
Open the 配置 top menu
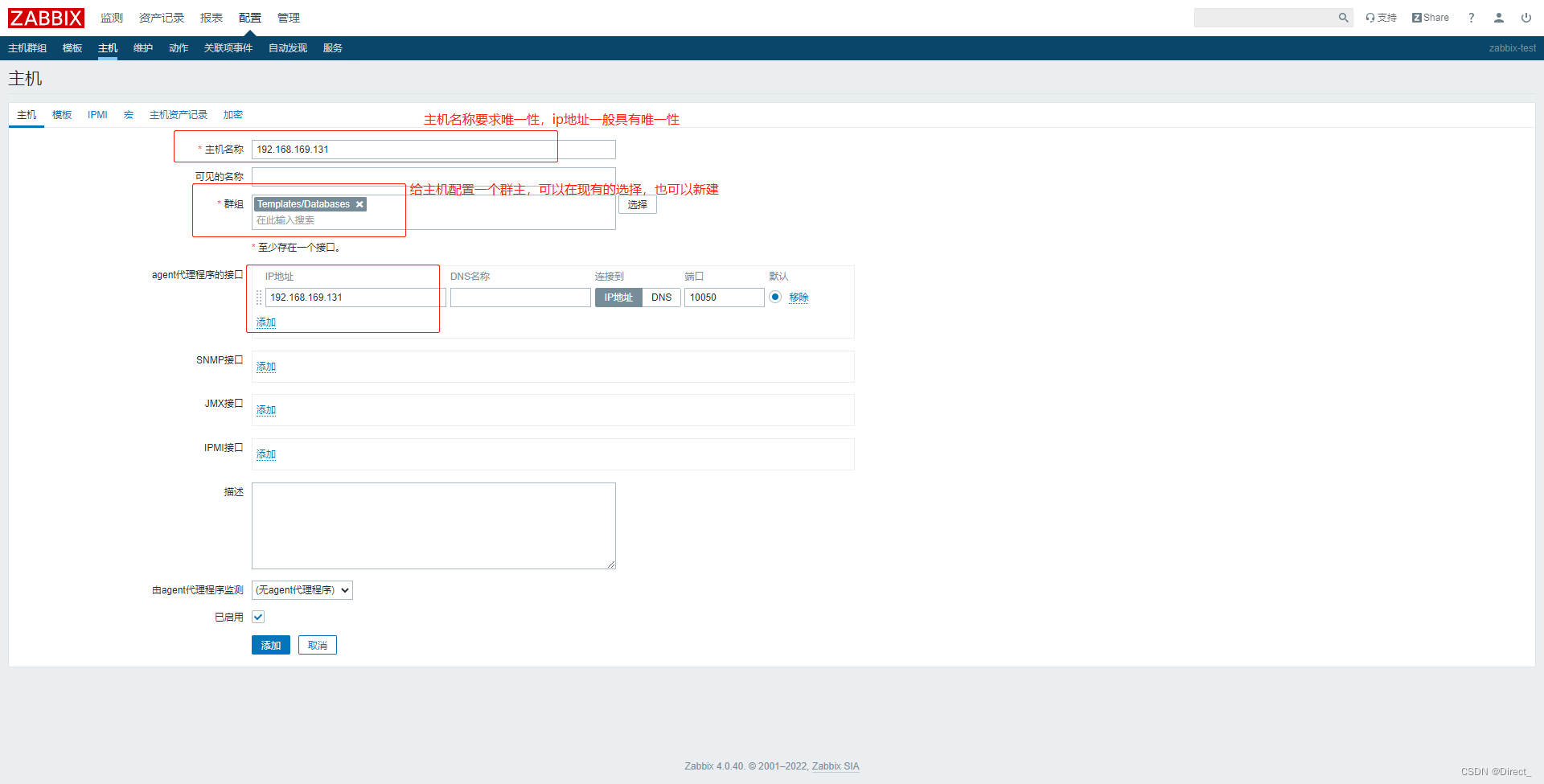[x=250, y=18]
